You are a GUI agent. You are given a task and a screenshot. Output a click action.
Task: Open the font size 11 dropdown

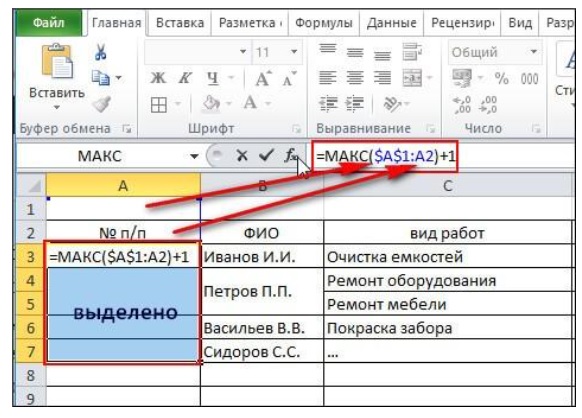tap(294, 52)
